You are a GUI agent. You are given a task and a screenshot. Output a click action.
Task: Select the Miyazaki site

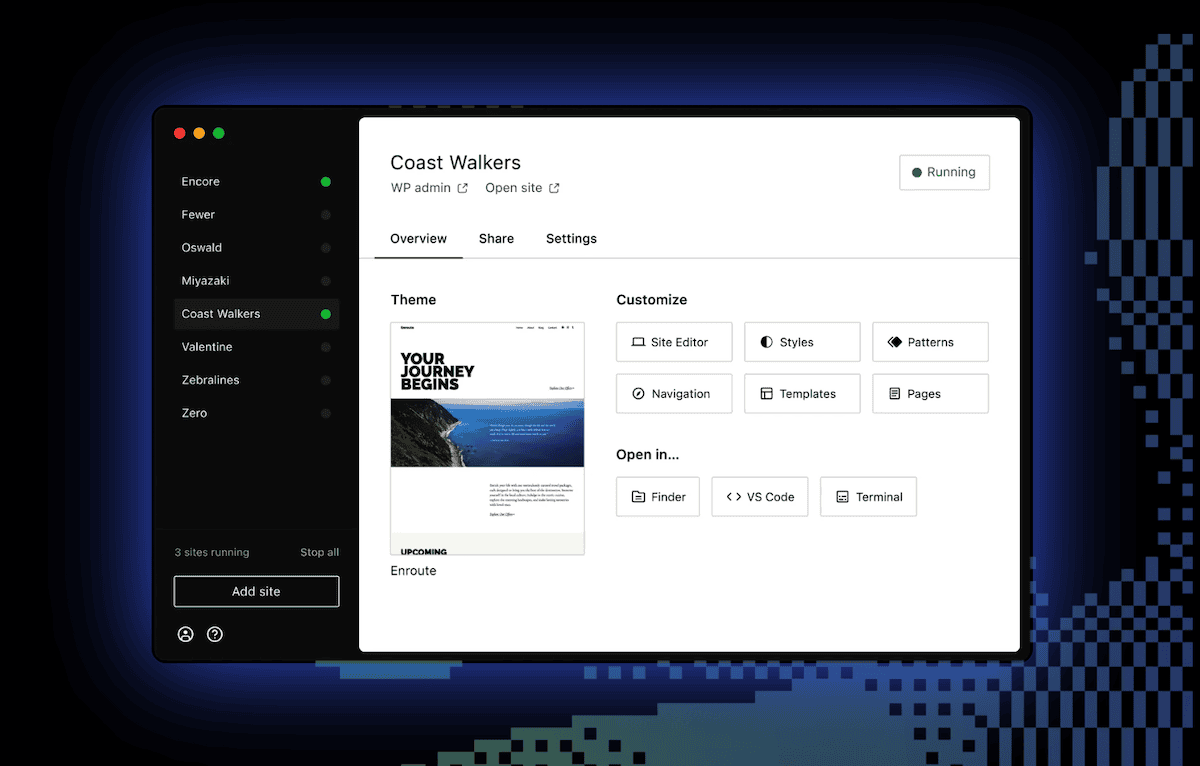(256, 281)
